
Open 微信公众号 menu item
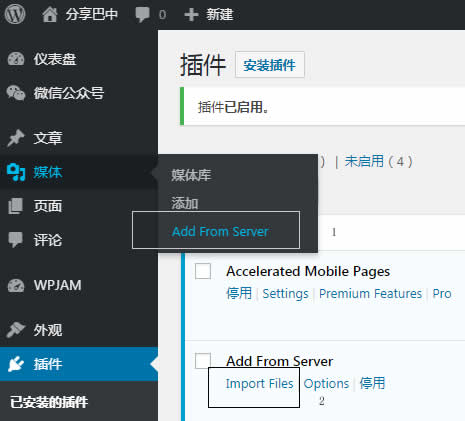(x=69, y=93)
